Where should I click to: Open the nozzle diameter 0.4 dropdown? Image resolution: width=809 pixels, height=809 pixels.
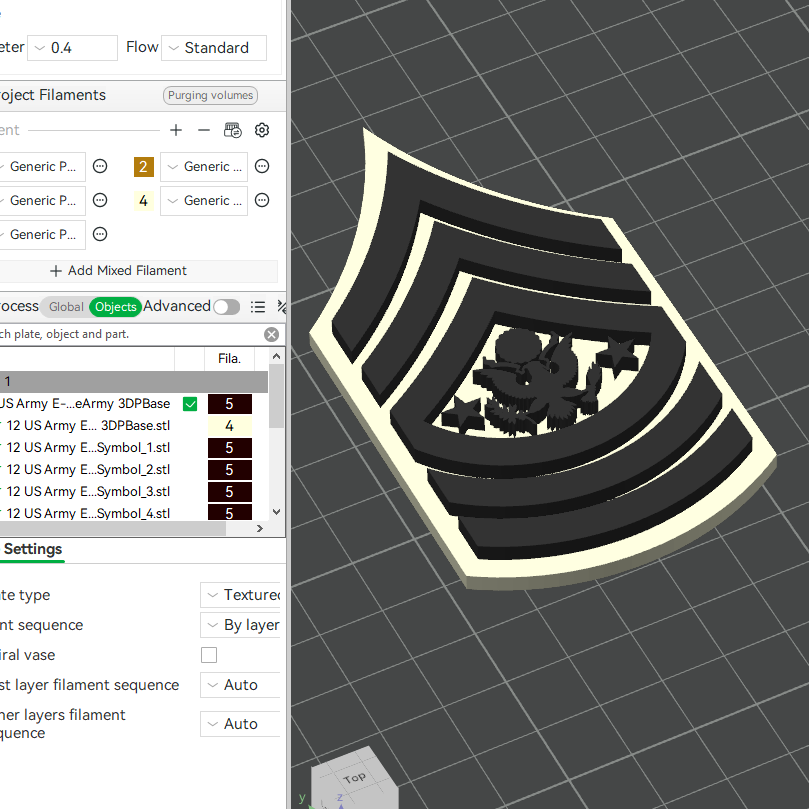[x=72, y=48]
